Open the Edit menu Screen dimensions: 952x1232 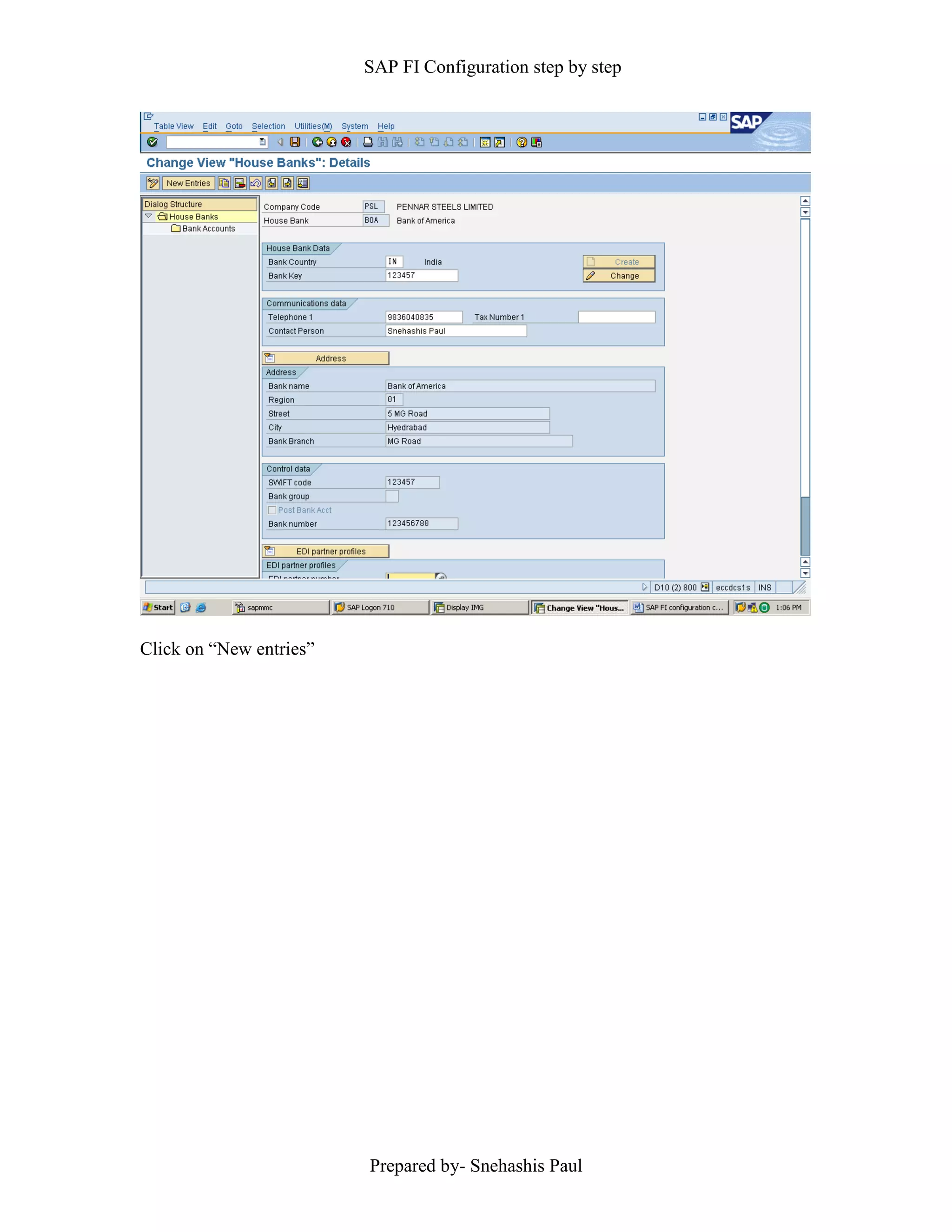point(210,126)
